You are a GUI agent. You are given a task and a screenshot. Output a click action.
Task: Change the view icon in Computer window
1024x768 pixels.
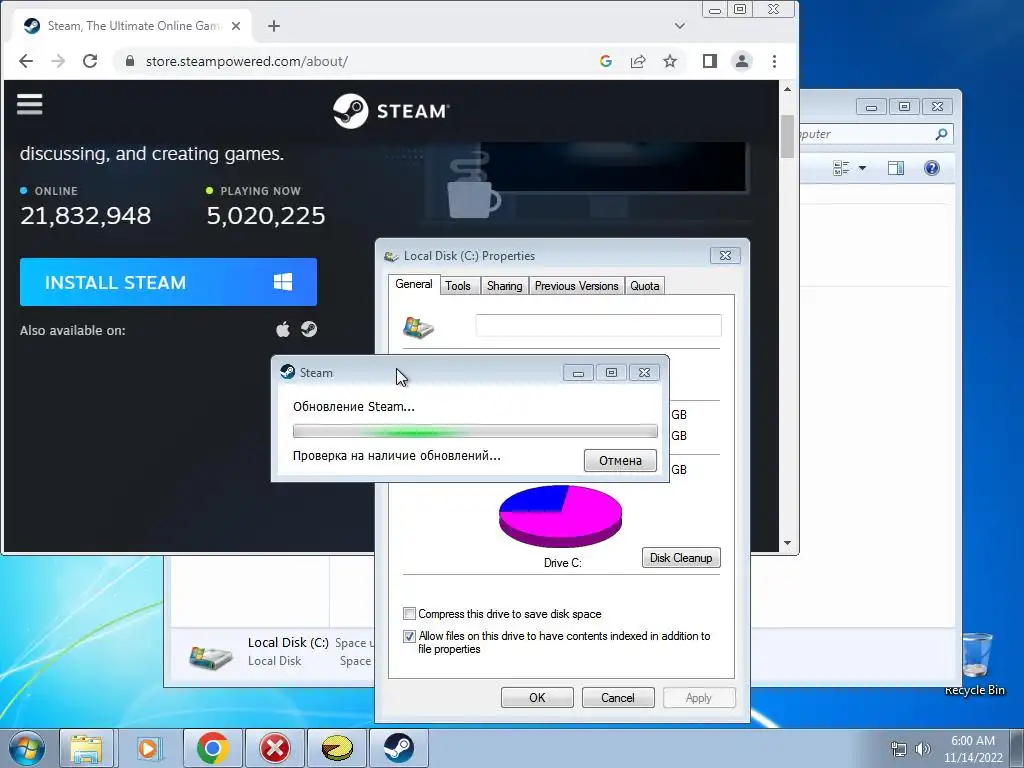click(841, 168)
